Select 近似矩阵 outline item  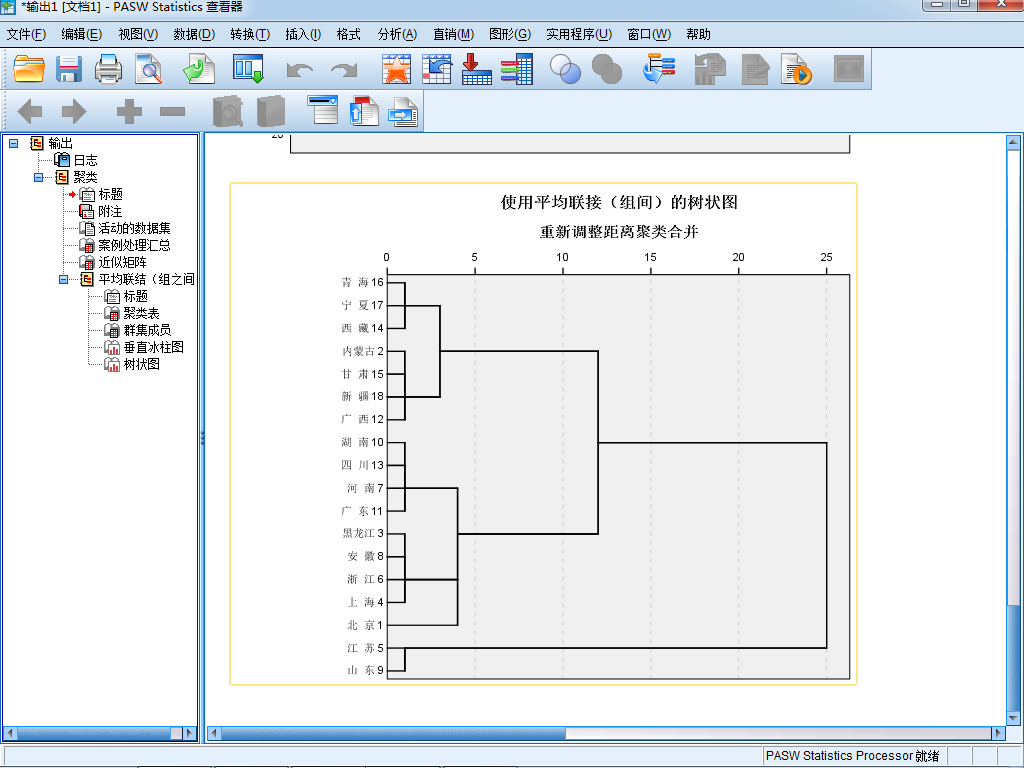click(122, 262)
